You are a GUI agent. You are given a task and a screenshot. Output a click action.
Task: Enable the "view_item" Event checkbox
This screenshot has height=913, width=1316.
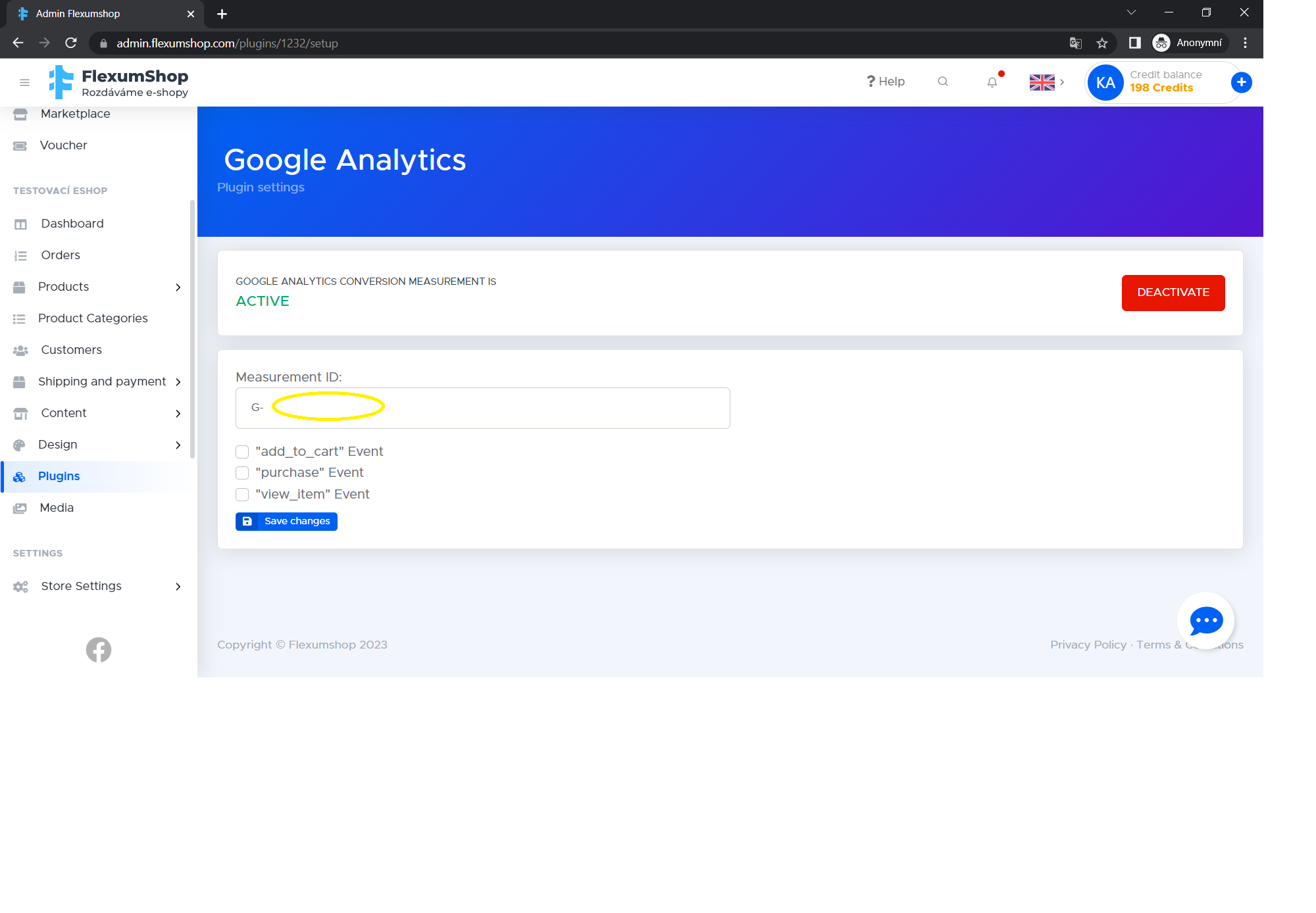(242, 495)
